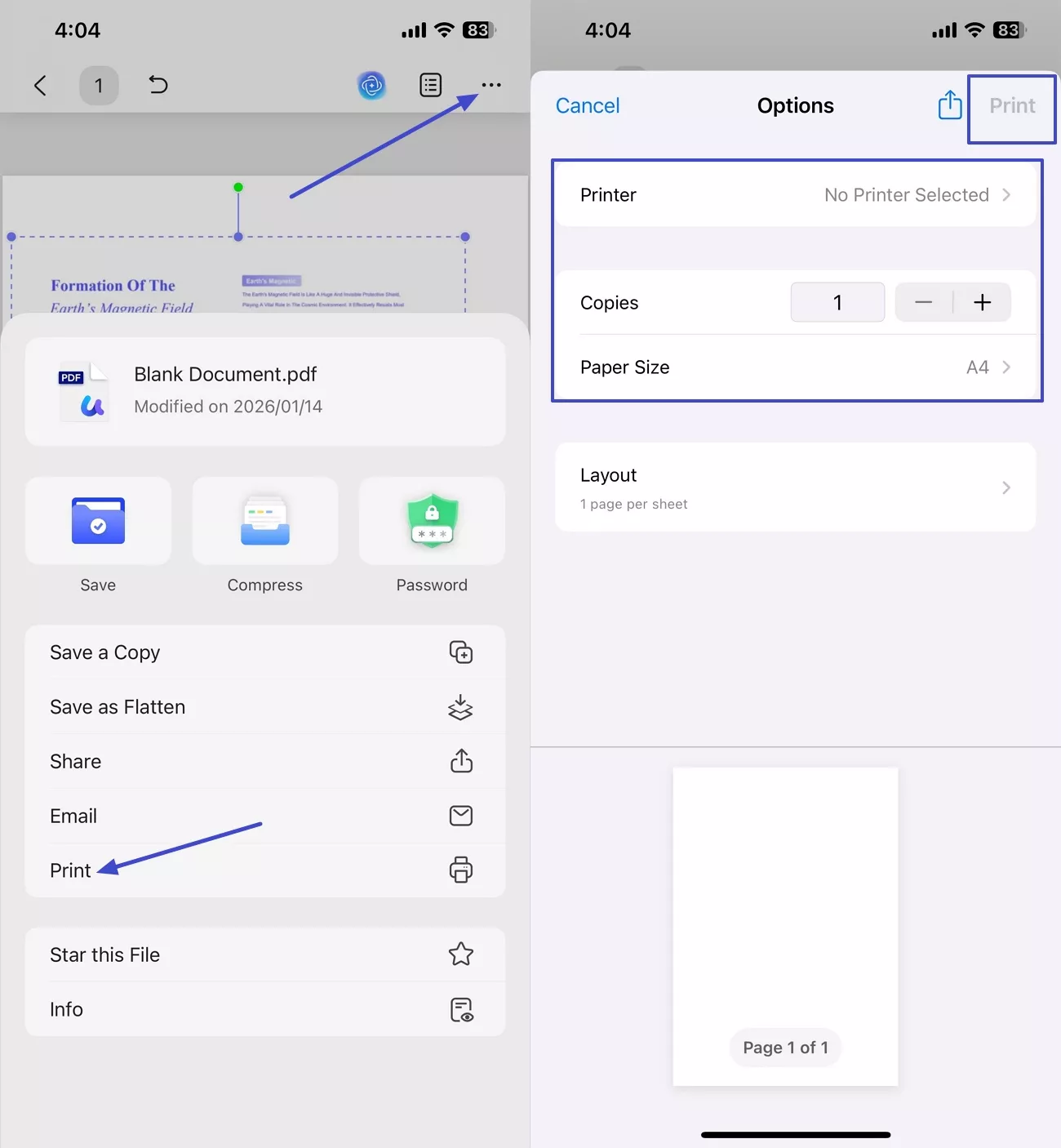Tap the Compress file icon
The height and width of the screenshot is (1148, 1061).
pos(265,521)
